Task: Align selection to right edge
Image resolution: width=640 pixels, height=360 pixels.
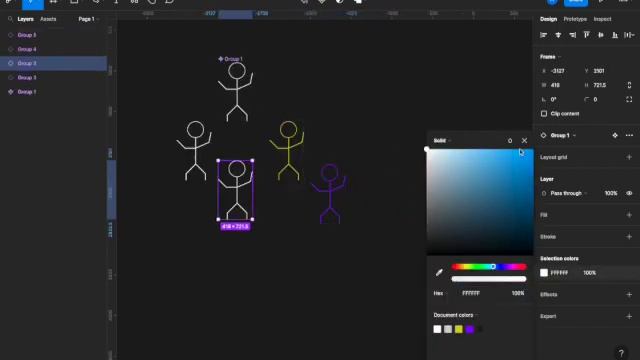Action: point(573,35)
